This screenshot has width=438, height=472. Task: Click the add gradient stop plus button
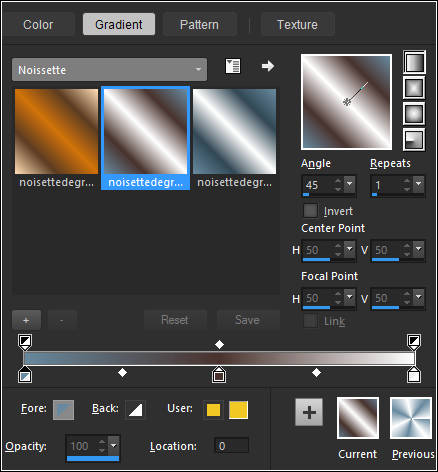pos(26,320)
